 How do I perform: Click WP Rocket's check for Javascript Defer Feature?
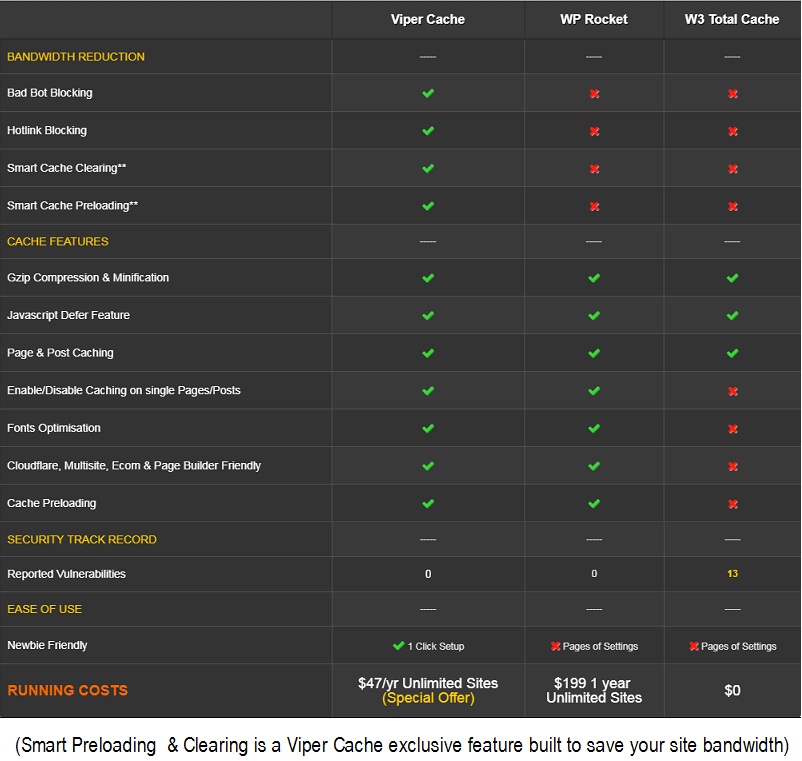[594, 316]
